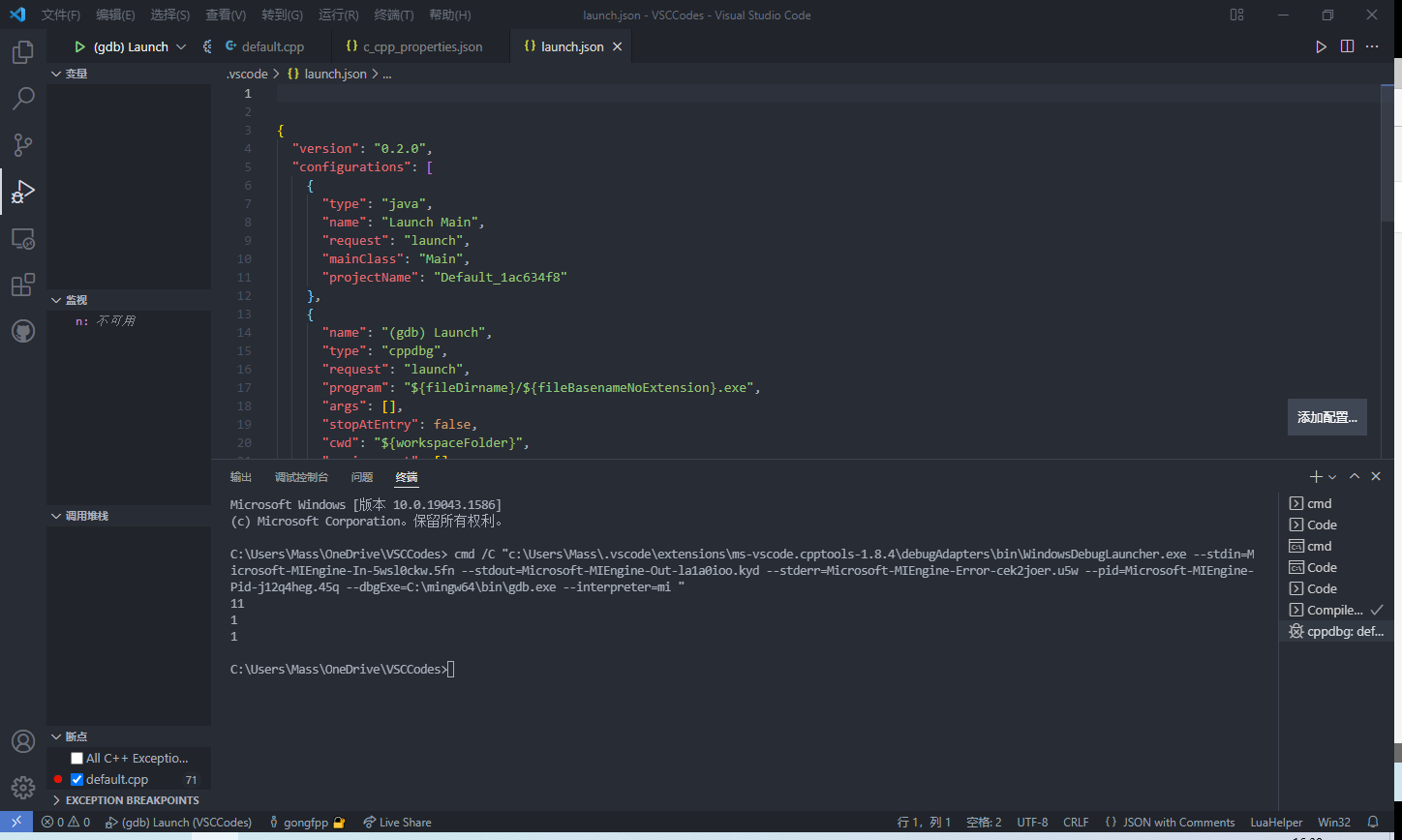The height and width of the screenshot is (840, 1402).
Task: Uncheck the default.cpp breakpoint
Action: tap(77, 779)
